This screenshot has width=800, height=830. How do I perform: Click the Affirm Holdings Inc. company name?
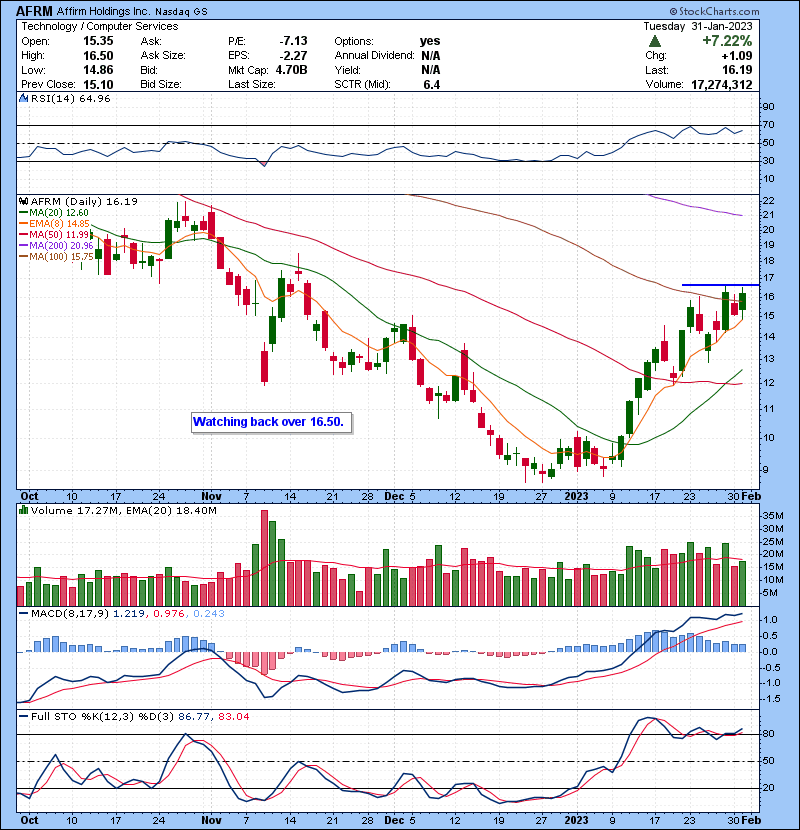coord(103,11)
